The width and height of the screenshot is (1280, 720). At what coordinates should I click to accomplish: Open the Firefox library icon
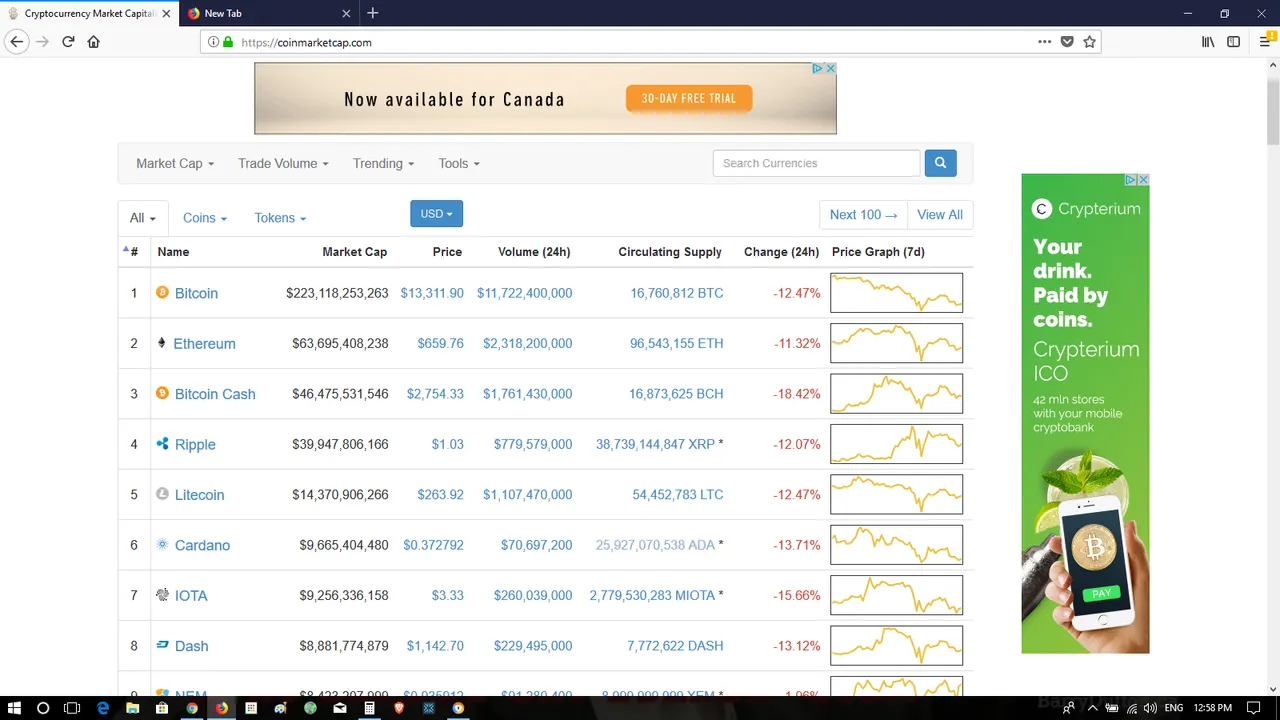[1208, 42]
